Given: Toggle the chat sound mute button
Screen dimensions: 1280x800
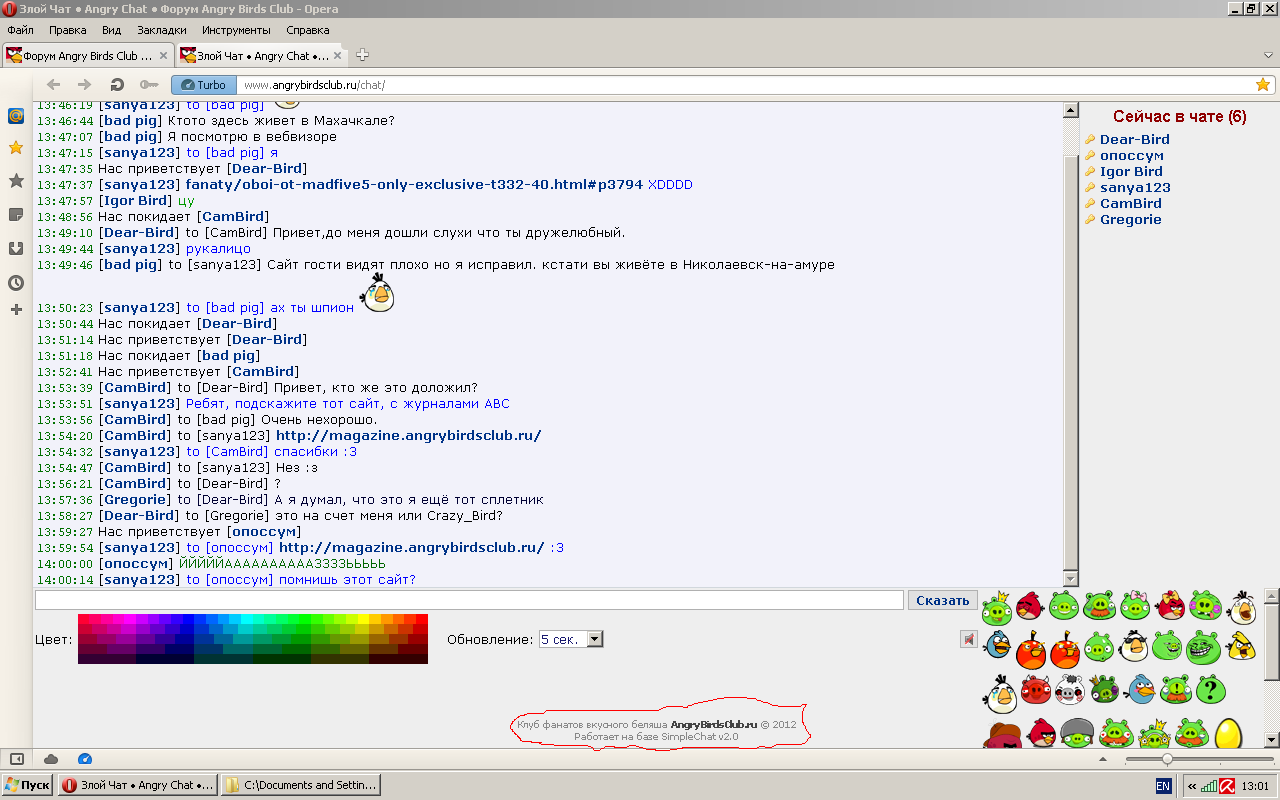Looking at the screenshot, I should 968,639.
